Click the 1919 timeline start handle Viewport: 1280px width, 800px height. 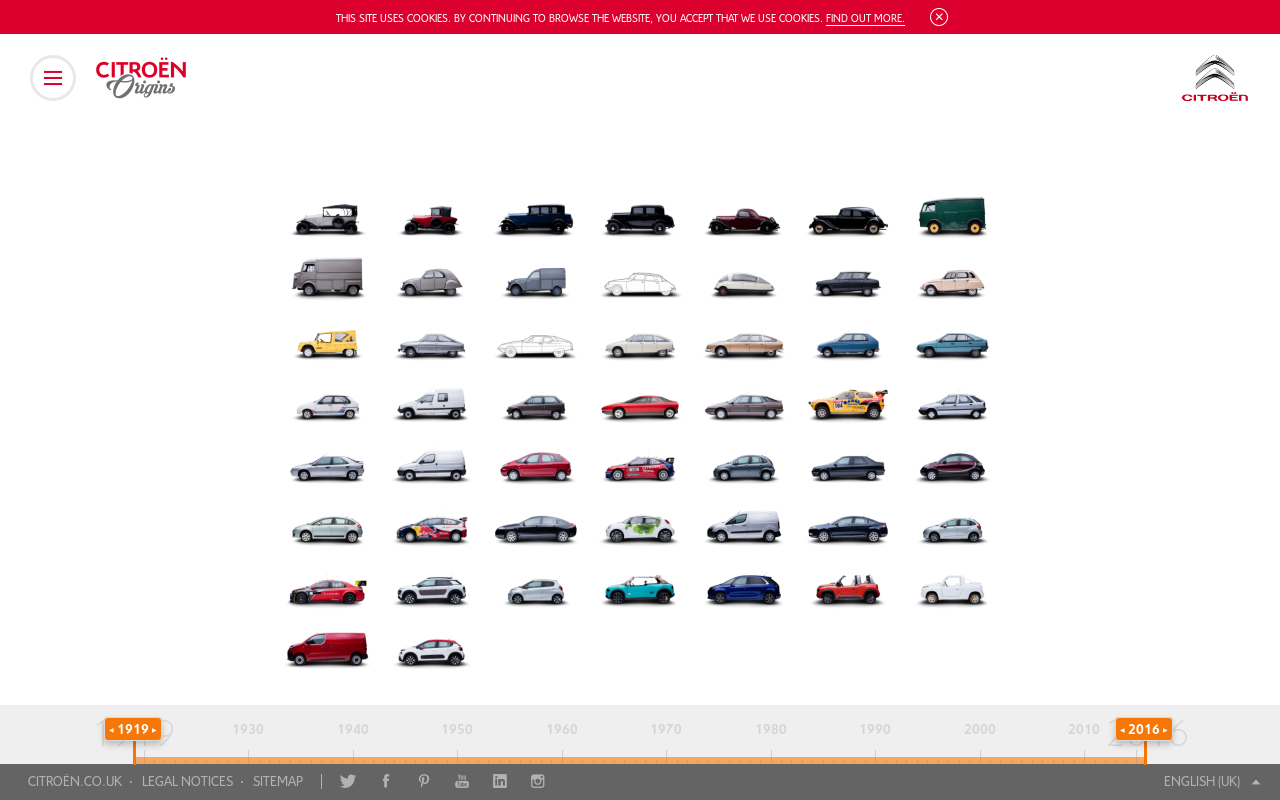click(x=133, y=729)
